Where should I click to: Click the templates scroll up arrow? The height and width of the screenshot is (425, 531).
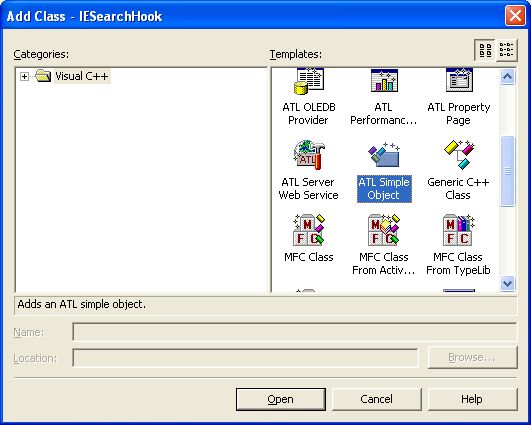pyautogui.click(x=507, y=77)
